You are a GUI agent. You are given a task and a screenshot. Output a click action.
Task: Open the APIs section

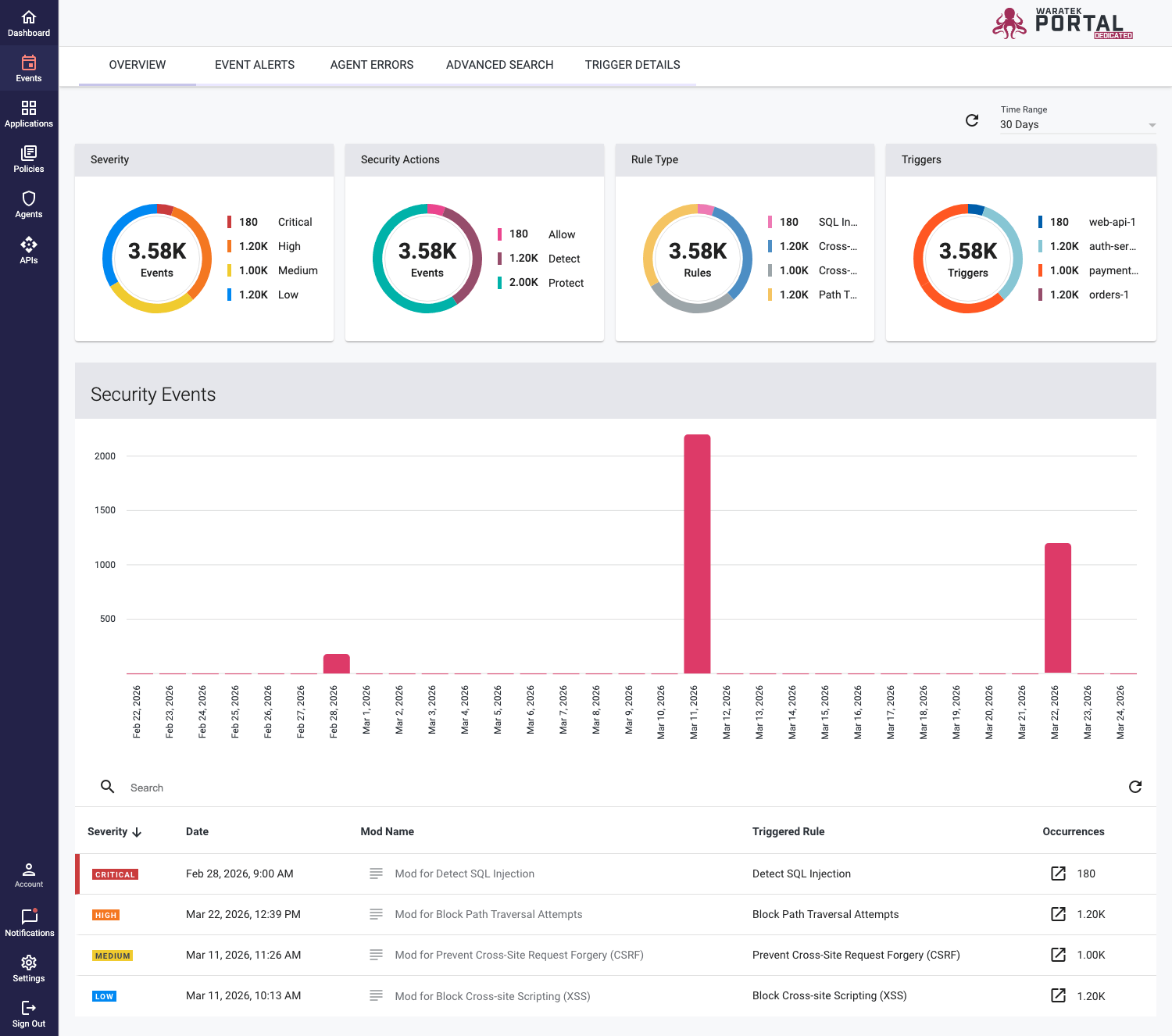pyautogui.click(x=29, y=250)
